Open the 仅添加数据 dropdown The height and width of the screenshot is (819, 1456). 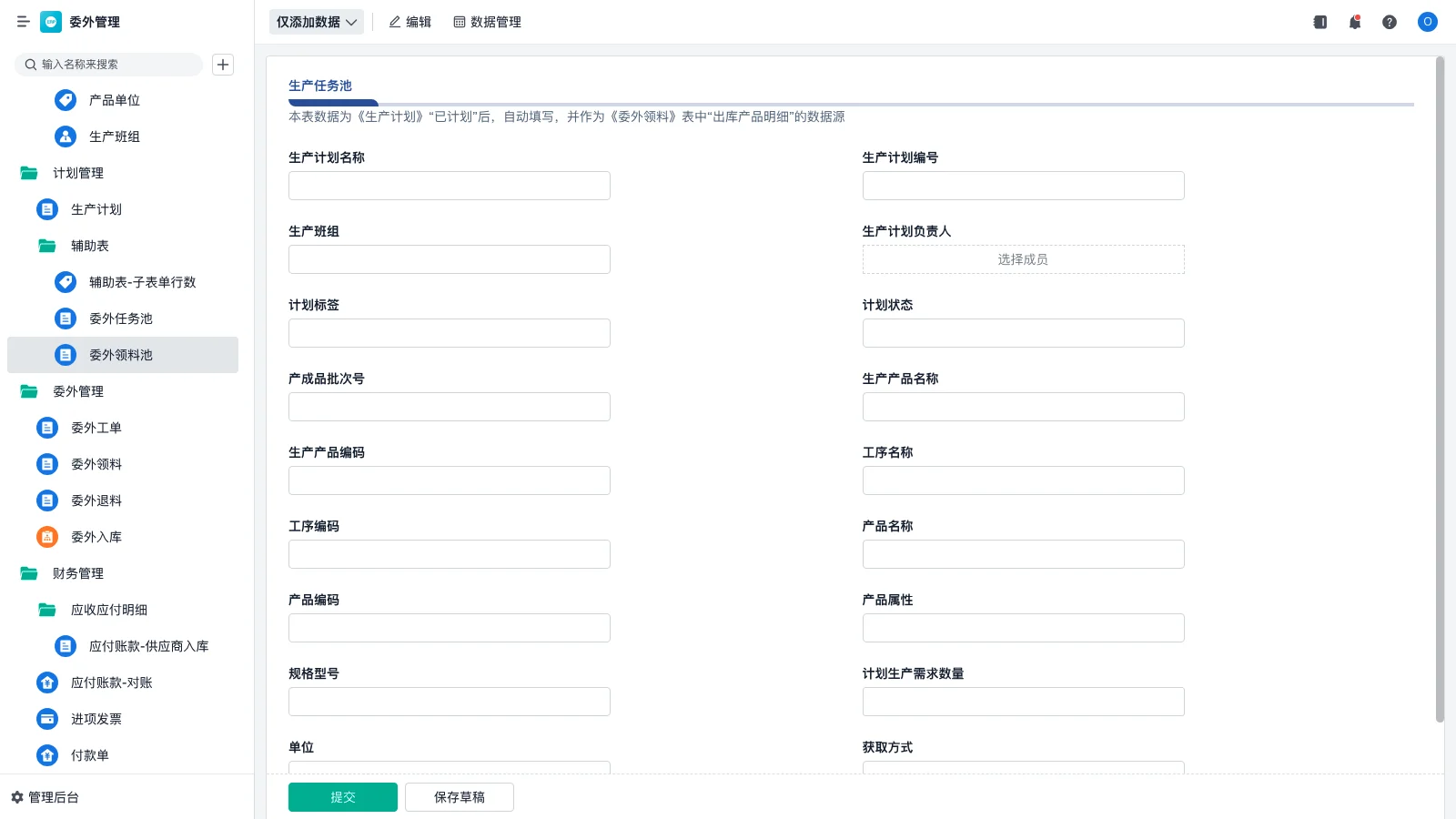pos(317,22)
